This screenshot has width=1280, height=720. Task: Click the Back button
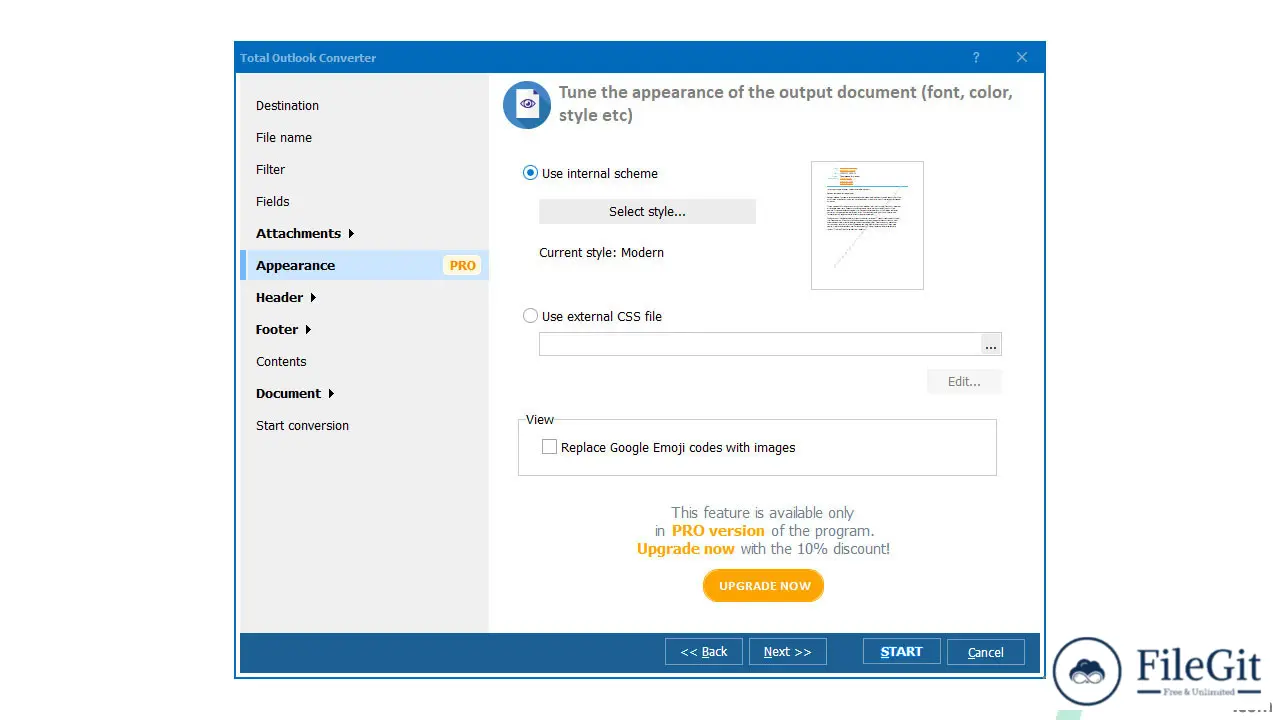(704, 651)
